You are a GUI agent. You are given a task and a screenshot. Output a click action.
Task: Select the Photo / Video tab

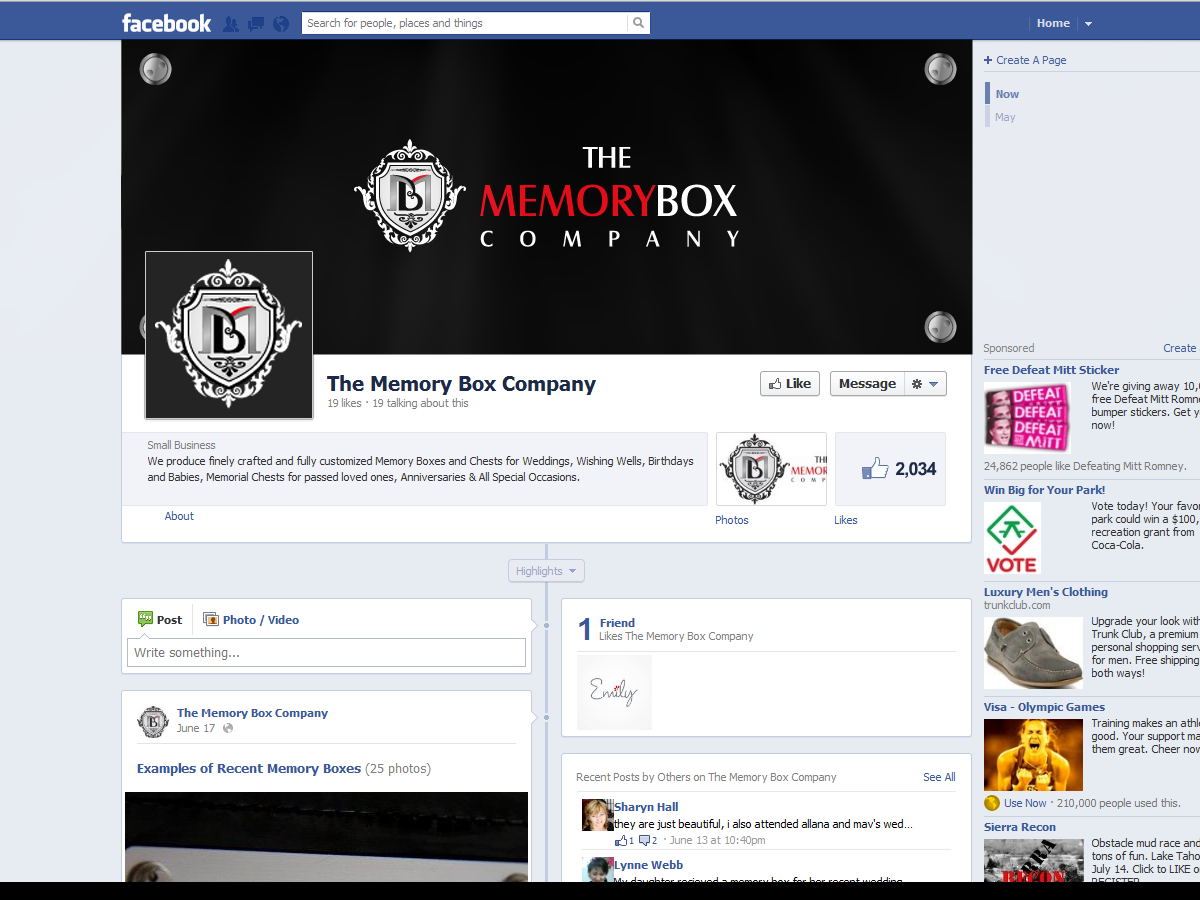(251, 620)
